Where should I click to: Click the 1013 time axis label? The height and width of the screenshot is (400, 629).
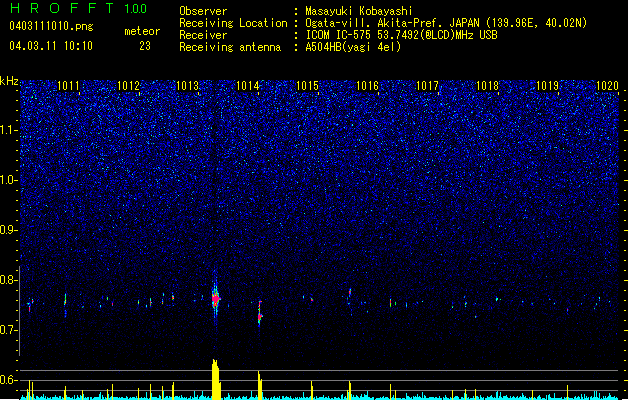pos(188,86)
